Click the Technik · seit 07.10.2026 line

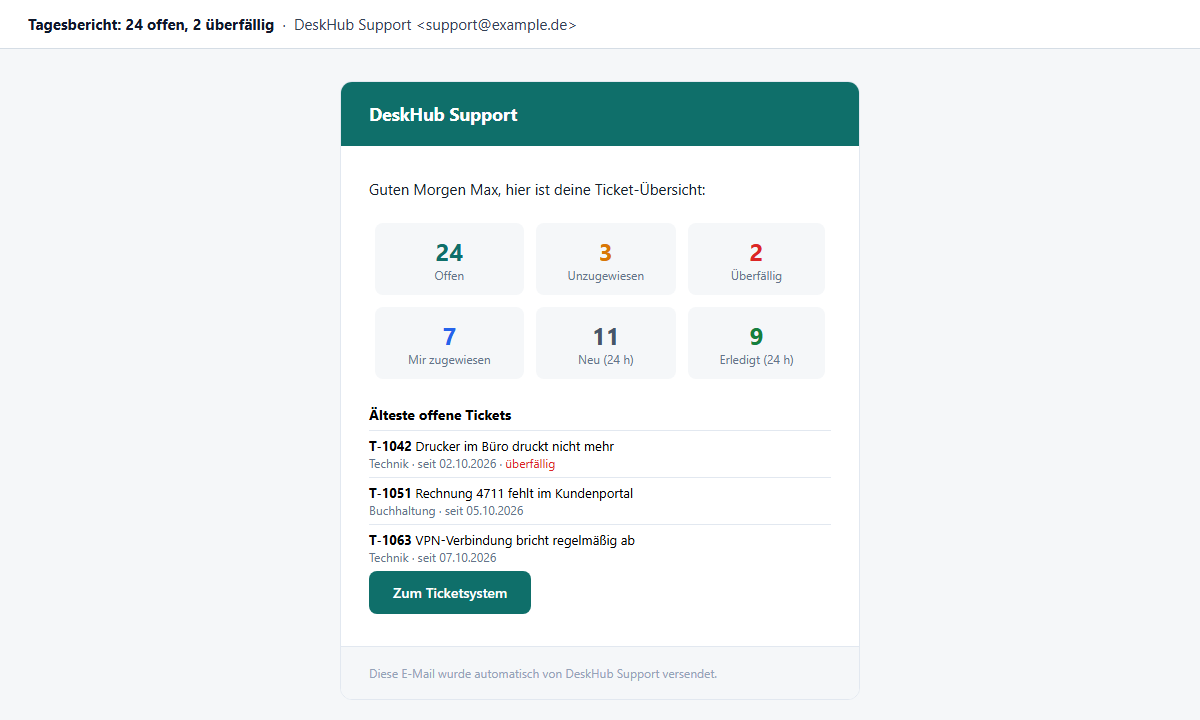coord(433,558)
